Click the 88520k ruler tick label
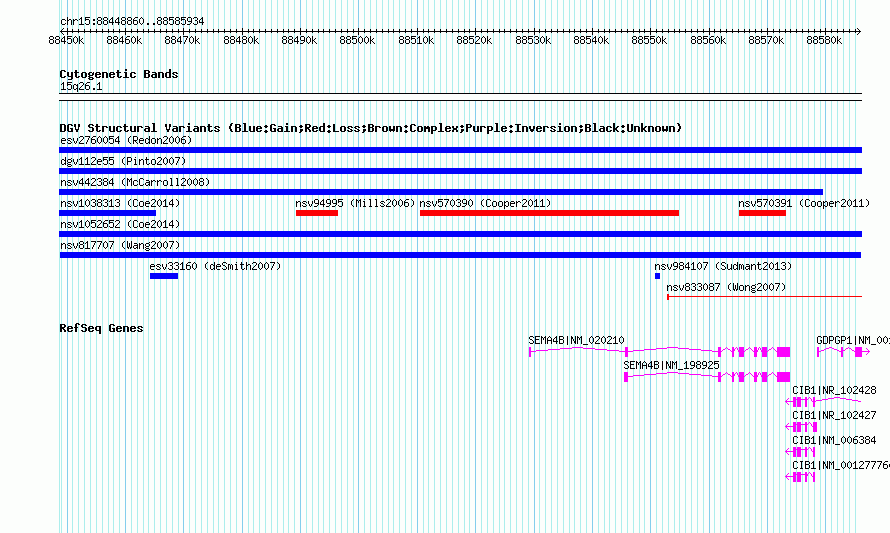 (474, 40)
